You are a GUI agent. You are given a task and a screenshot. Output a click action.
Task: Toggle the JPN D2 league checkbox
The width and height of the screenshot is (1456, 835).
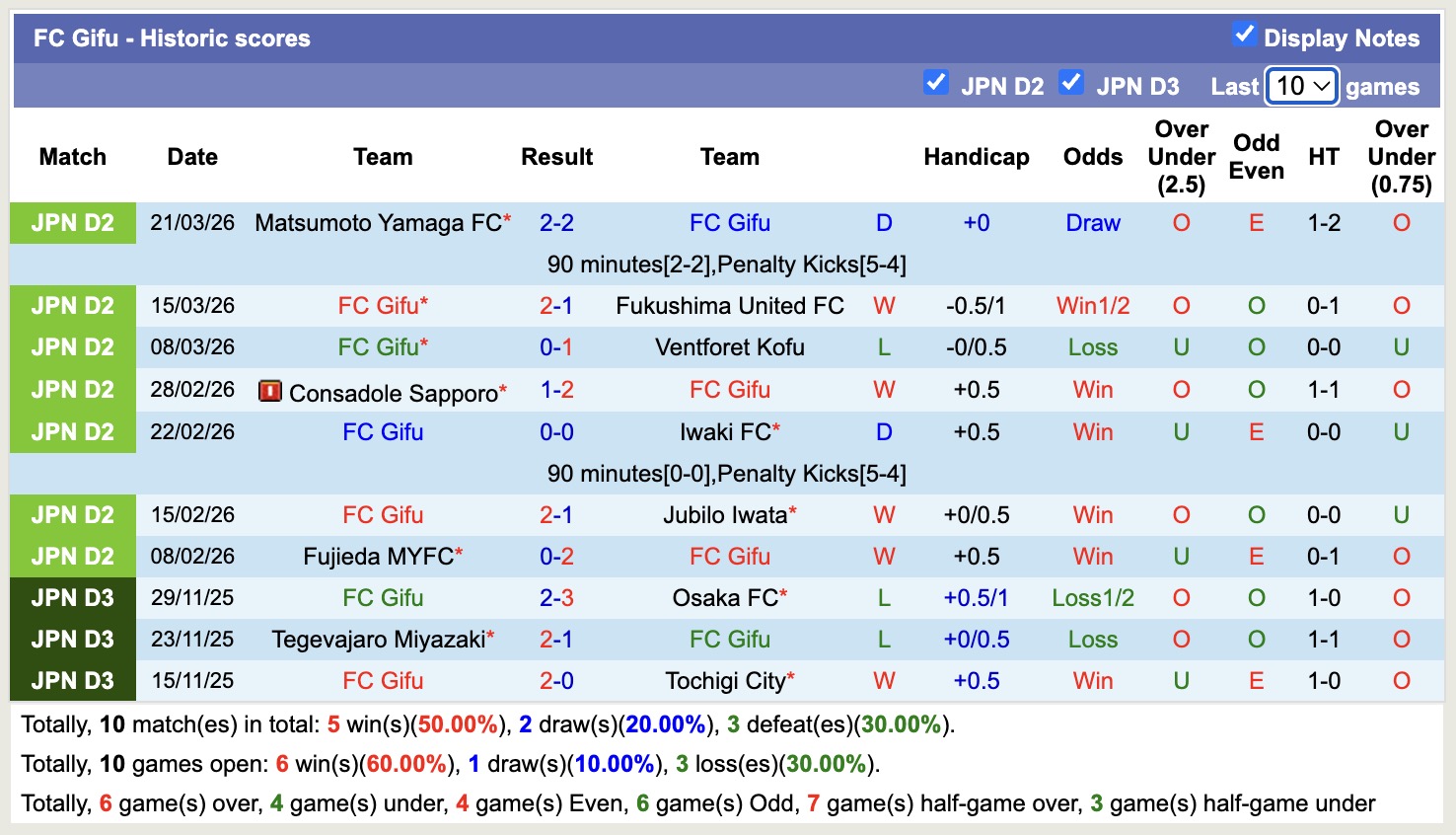tap(935, 83)
